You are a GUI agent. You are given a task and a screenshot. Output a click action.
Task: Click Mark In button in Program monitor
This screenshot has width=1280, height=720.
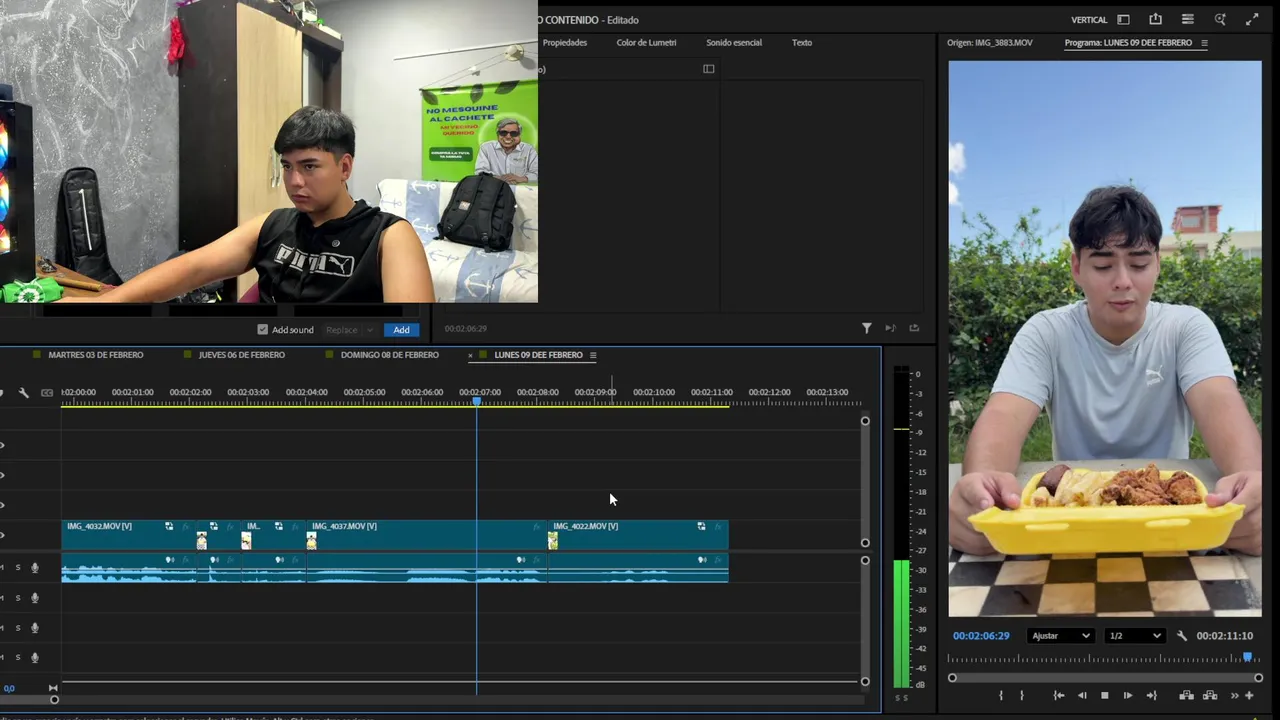pyautogui.click(x=1001, y=696)
